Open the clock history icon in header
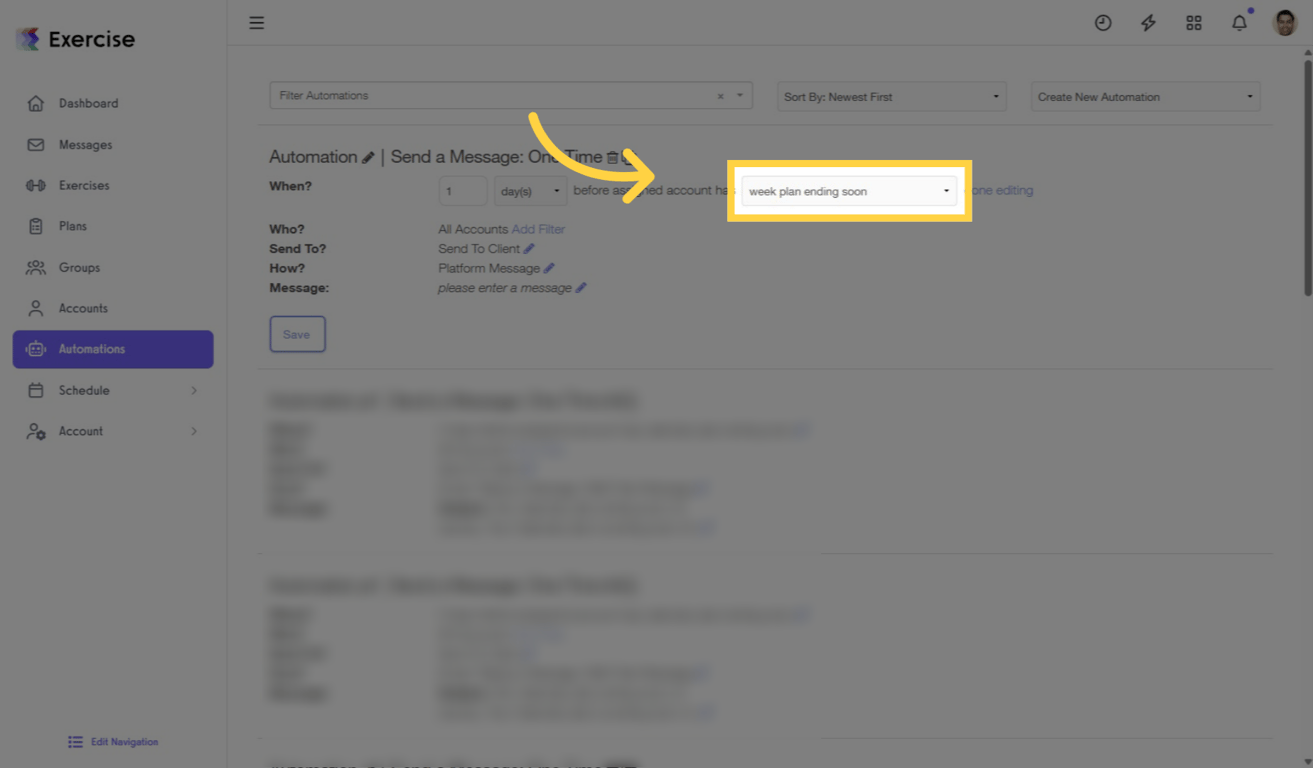The width and height of the screenshot is (1313, 768). pyautogui.click(x=1103, y=22)
